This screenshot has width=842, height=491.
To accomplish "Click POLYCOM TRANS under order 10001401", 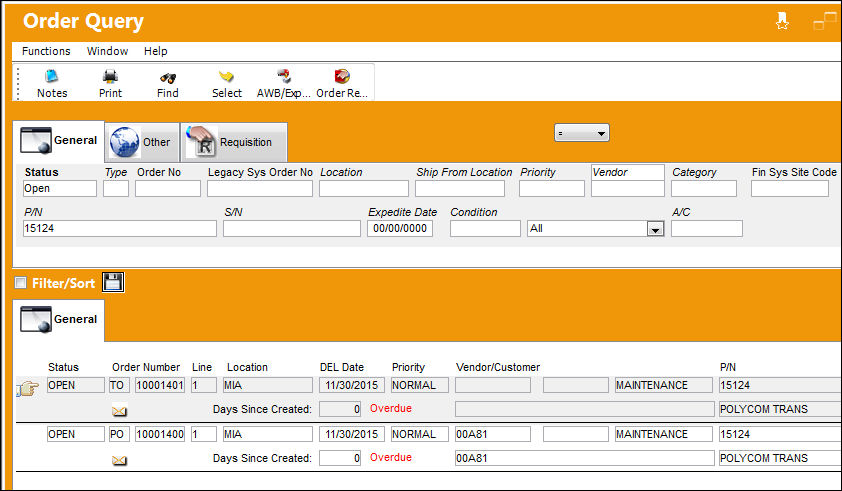I will point(780,409).
